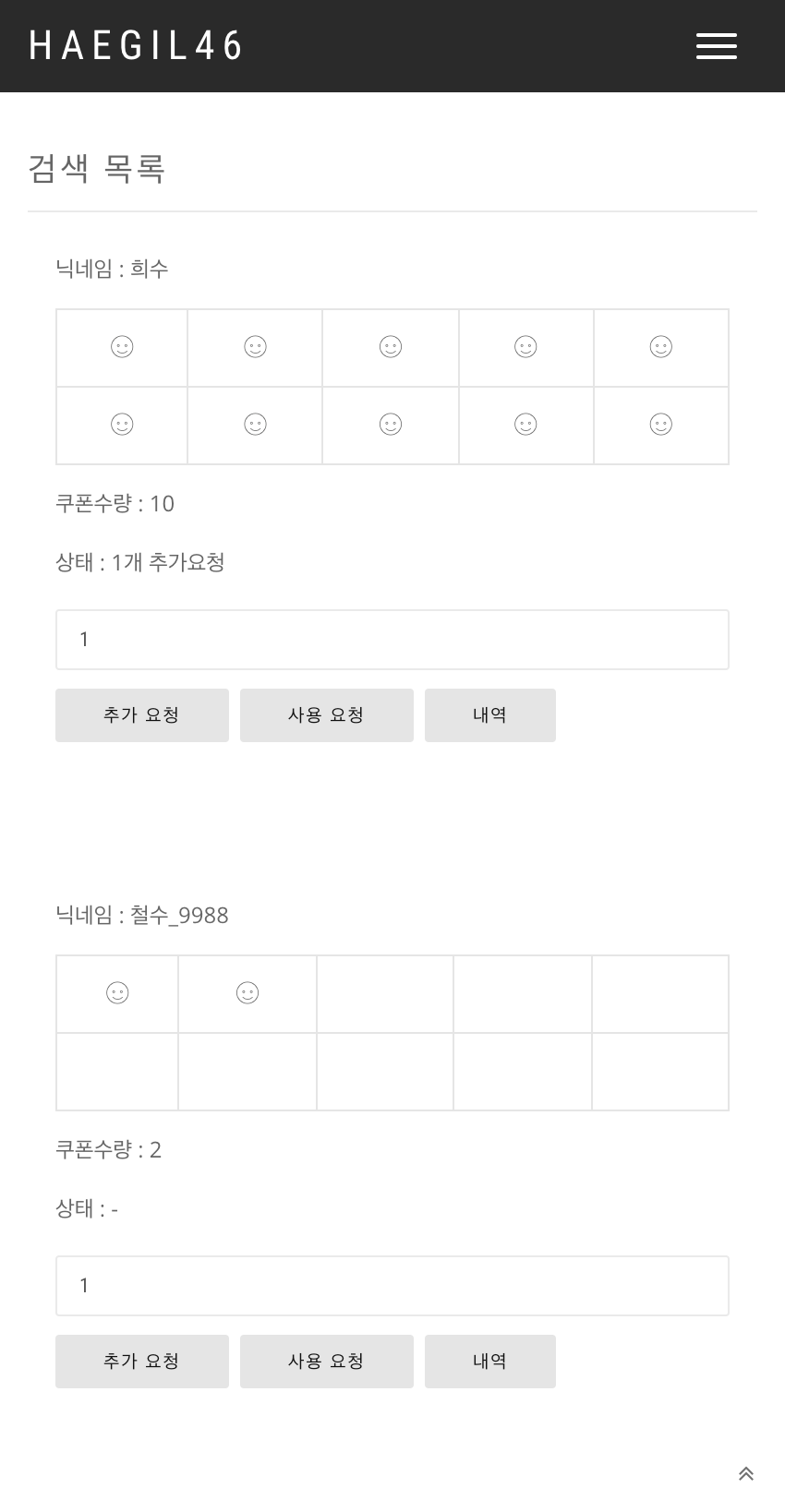The height and width of the screenshot is (1512, 785).
Task: Open 내역 history for 철수_9988
Action: [489, 1361]
